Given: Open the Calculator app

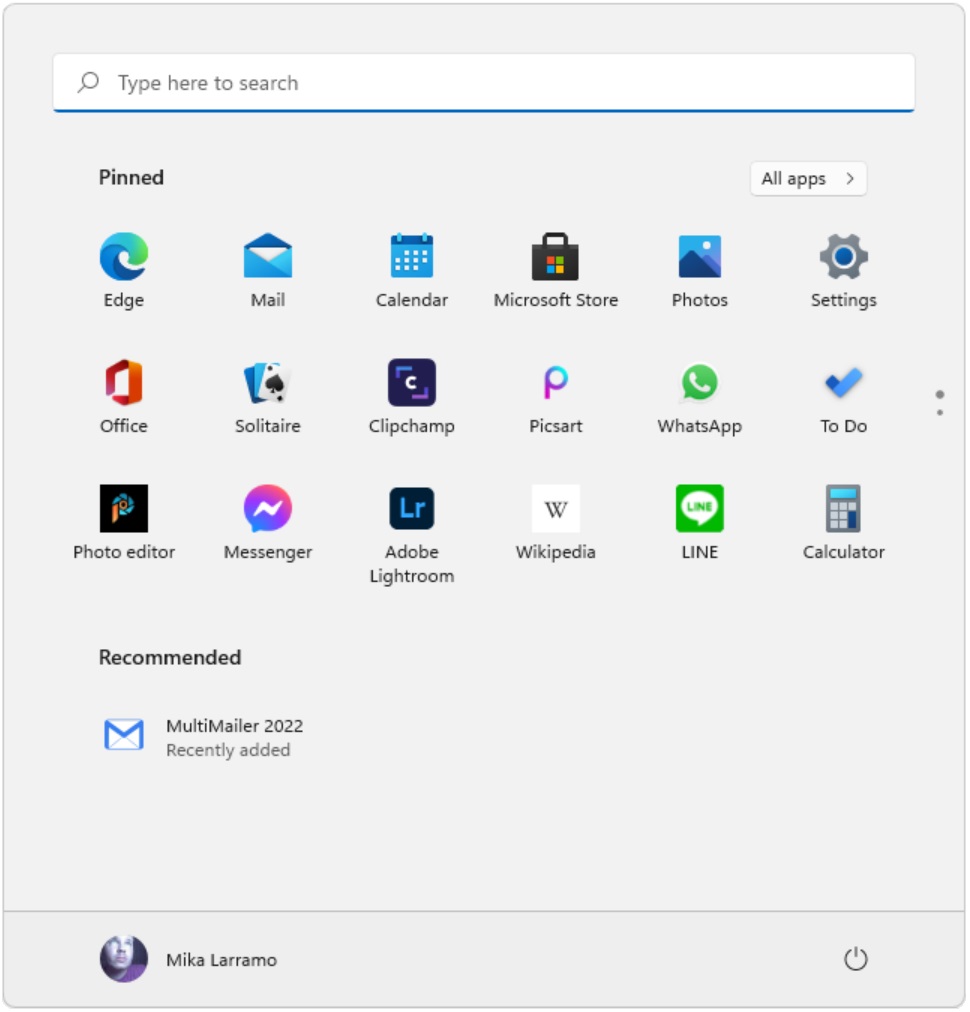Looking at the screenshot, I should click(844, 509).
